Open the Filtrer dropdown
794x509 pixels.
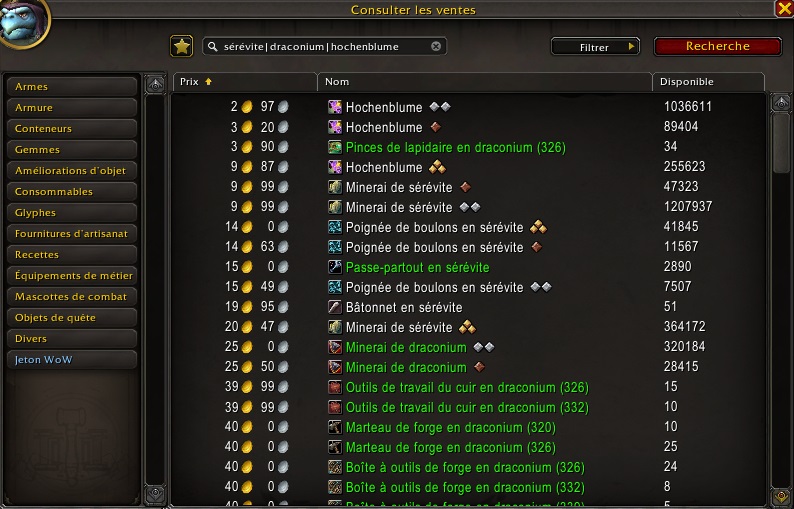595,47
